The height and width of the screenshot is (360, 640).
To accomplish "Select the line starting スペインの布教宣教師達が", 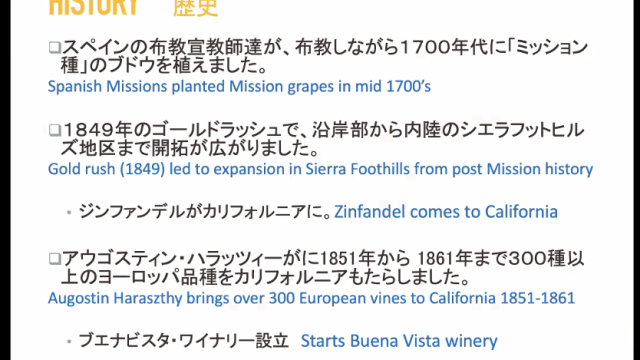I will pos(325,47).
